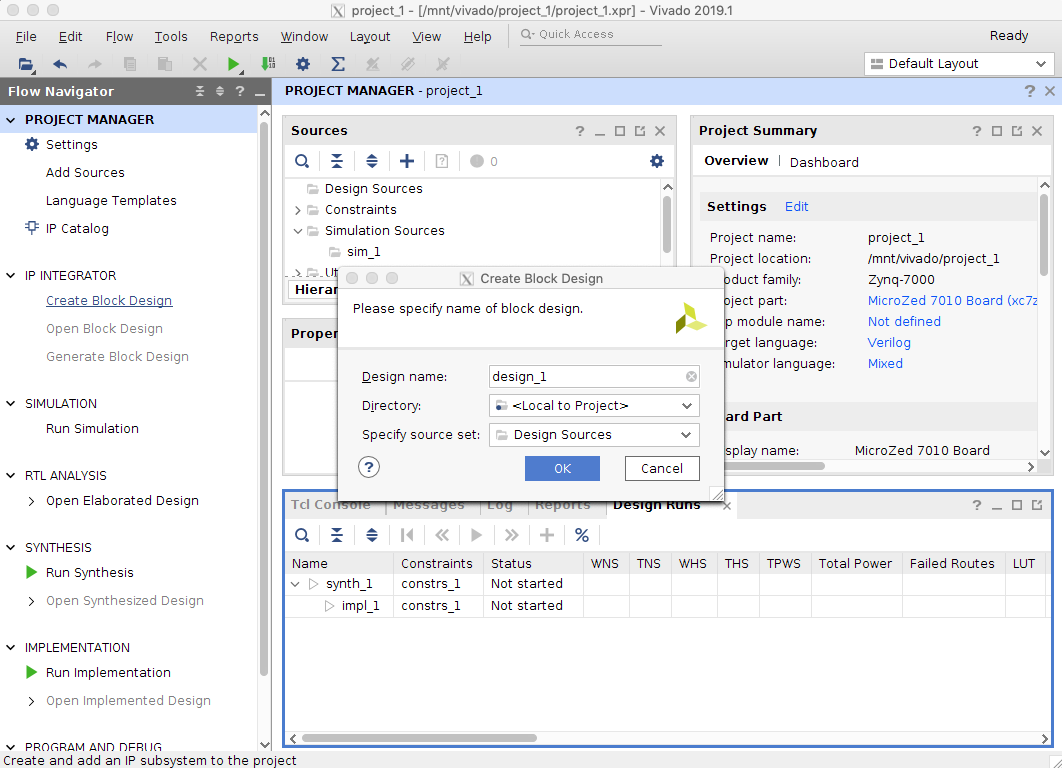Open Default Layout dropdown
The image size is (1062, 768).
click(958, 64)
